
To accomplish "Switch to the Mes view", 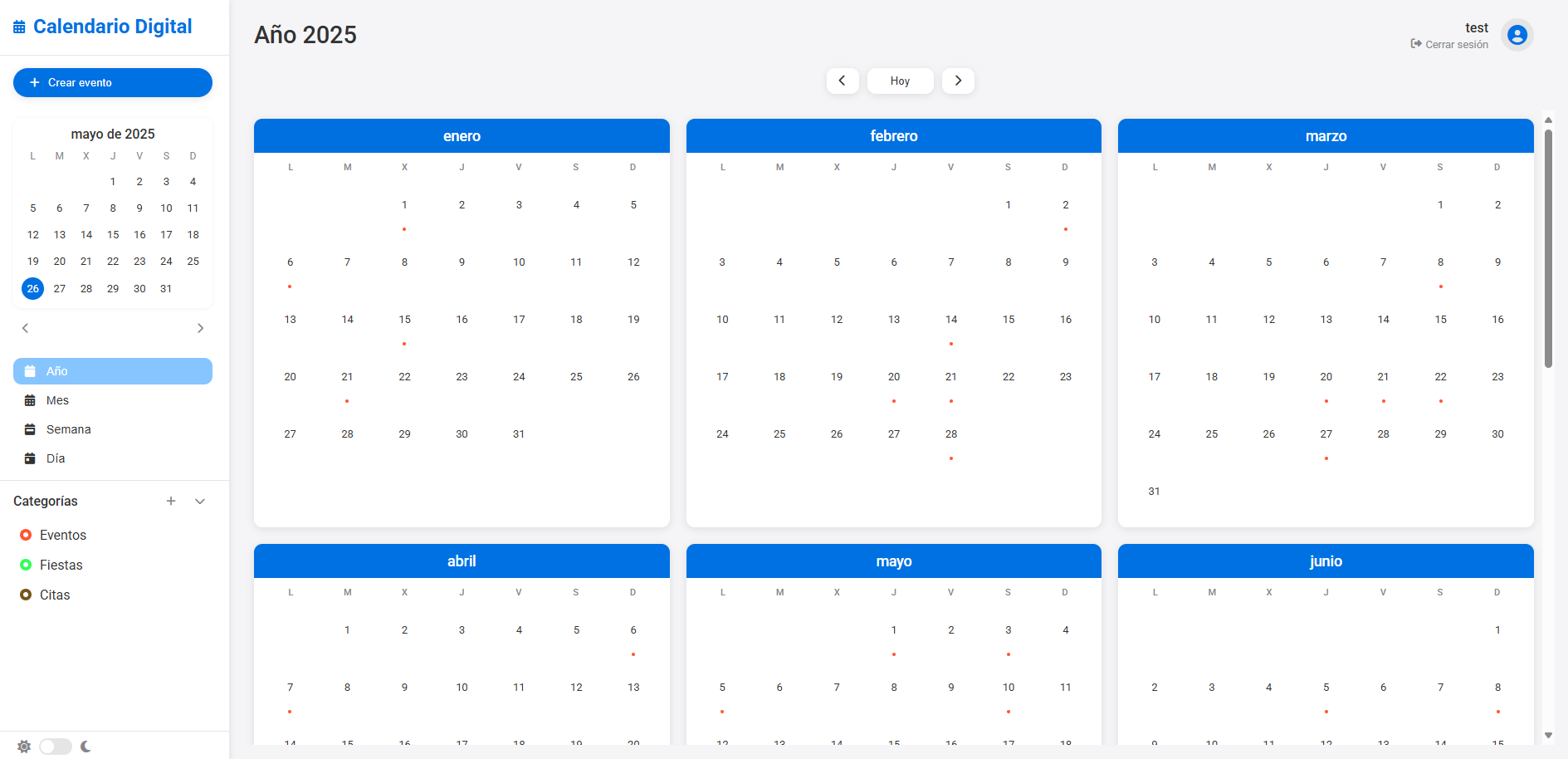I will [x=57, y=400].
